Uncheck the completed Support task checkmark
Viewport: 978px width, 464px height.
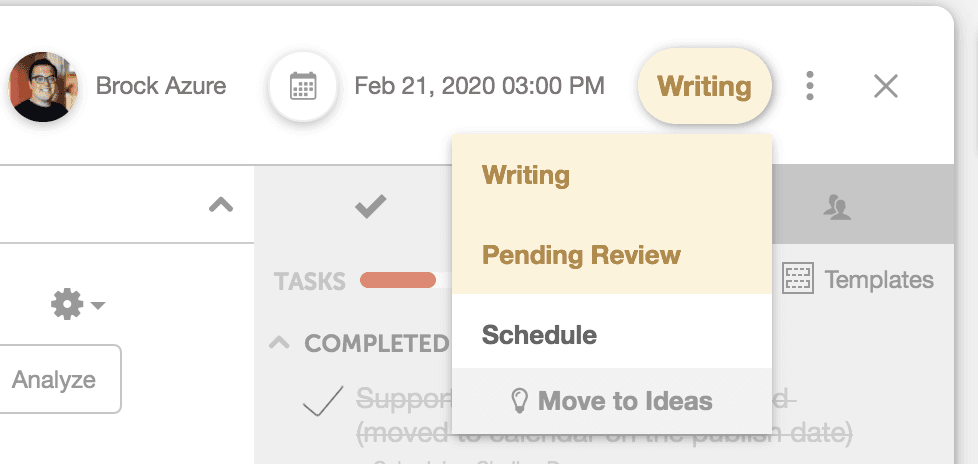(x=323, y=402)
